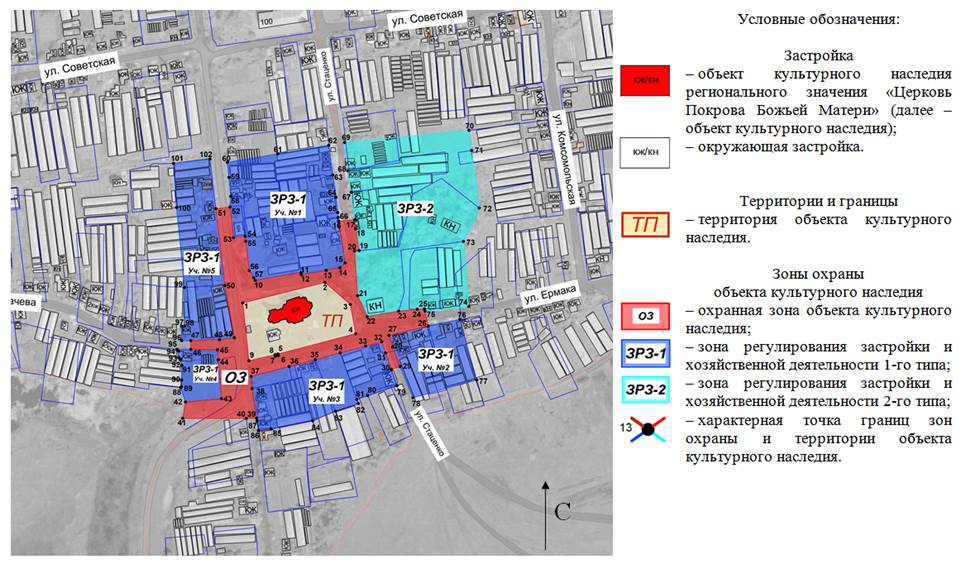
Task: Click the white surrounding buildings swatch in legend
Action: pyautogui.click(x=645, y=152)
